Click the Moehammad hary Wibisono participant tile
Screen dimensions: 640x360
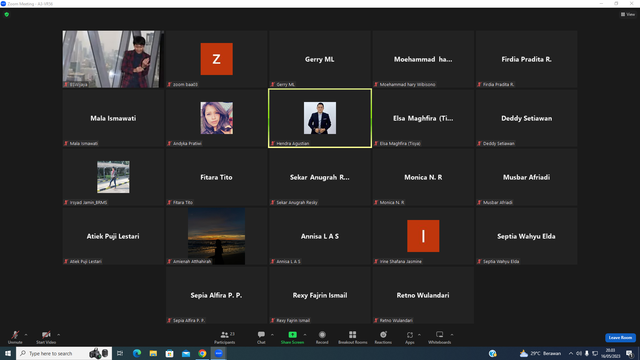[x=423, y=59]
